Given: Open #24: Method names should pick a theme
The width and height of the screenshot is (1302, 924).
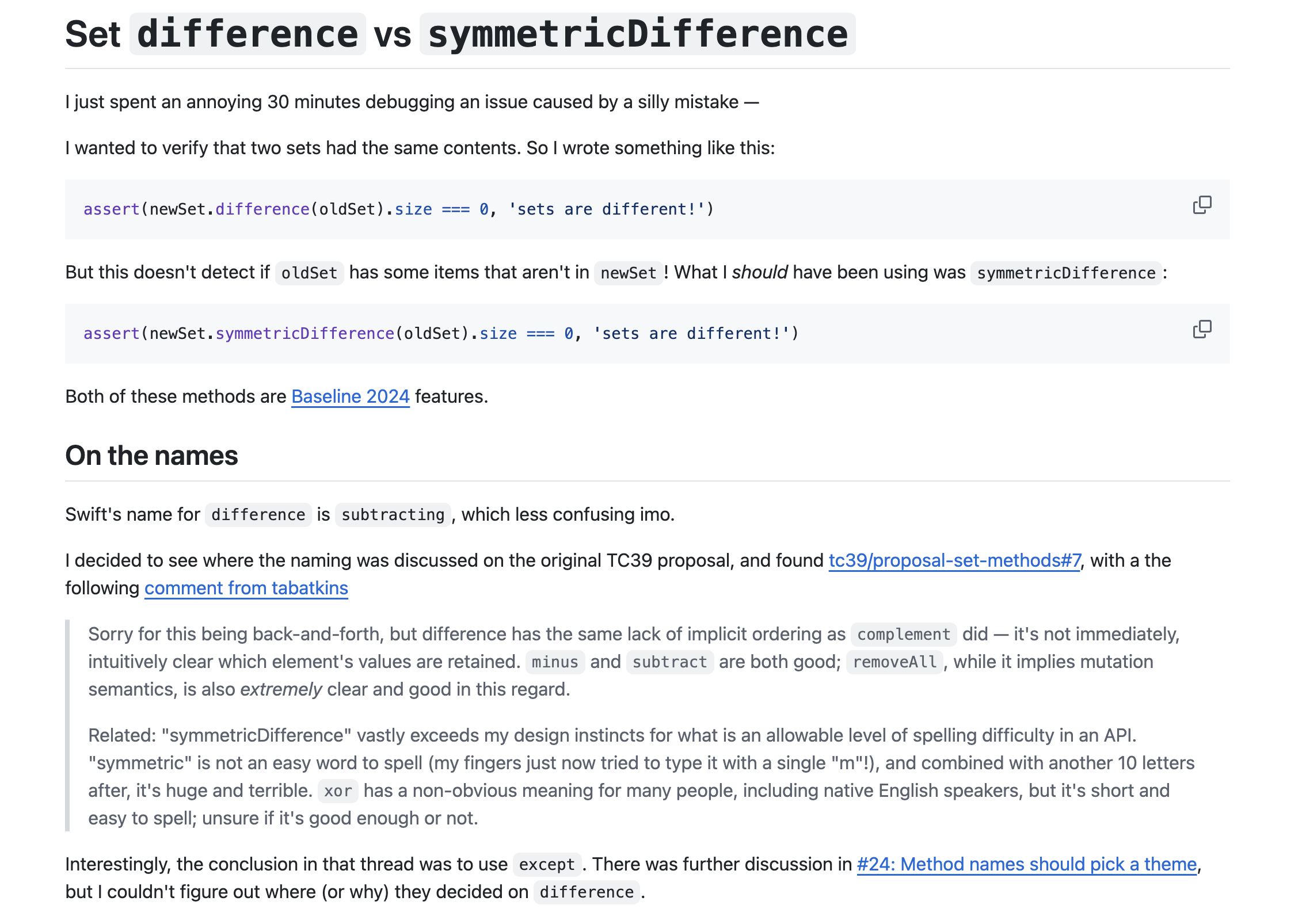Looking at the screenshot, I should click(x=1026, y=864).
